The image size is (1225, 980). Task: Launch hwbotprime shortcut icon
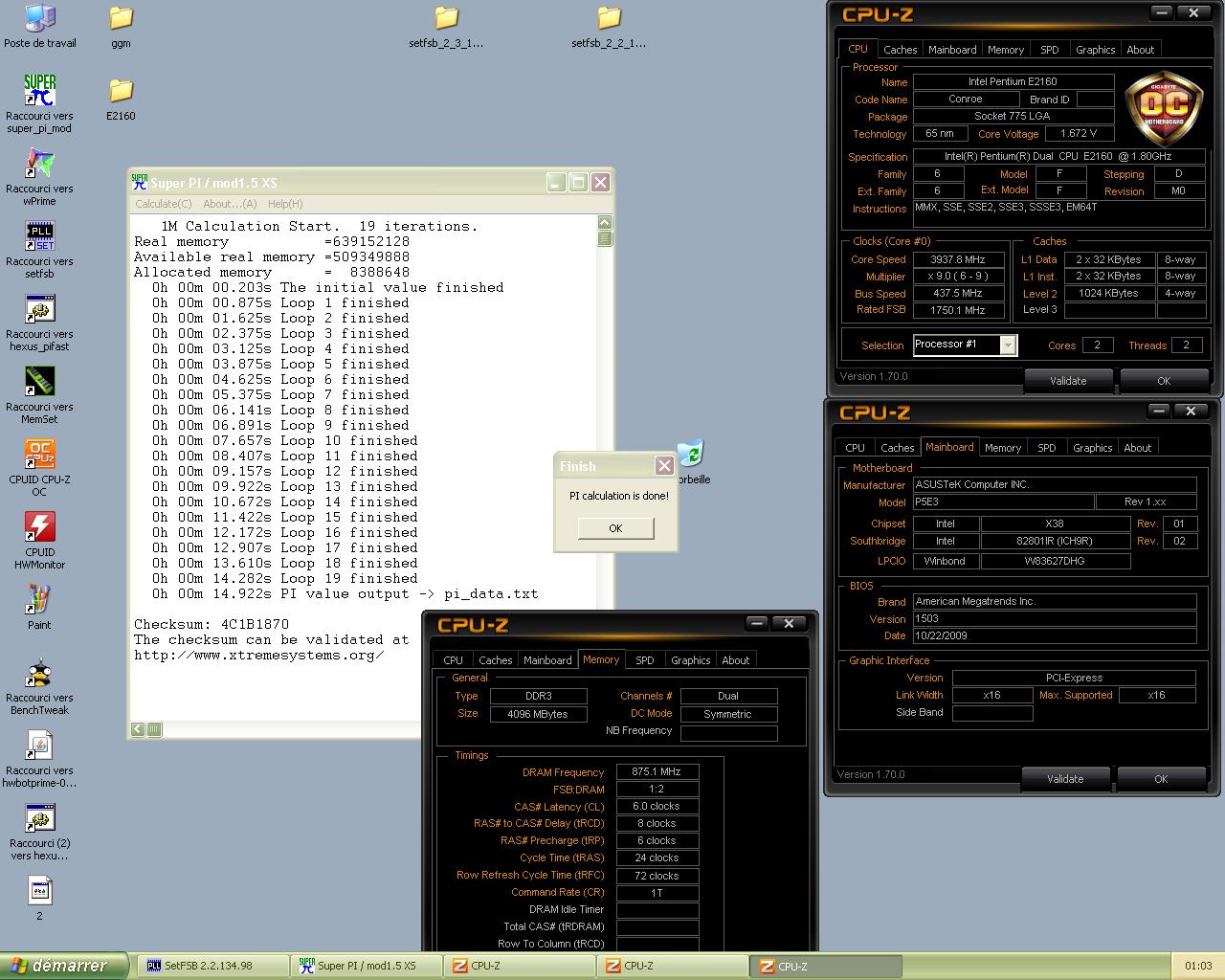point(39,746)
